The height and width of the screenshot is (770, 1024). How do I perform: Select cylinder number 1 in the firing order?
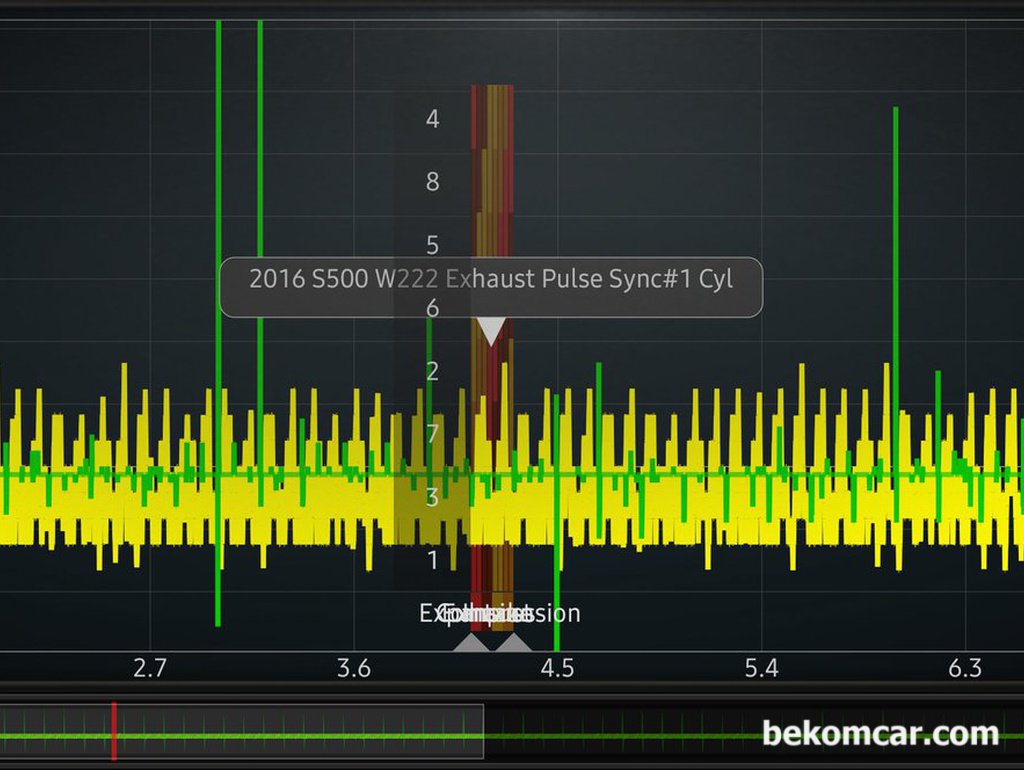tap(432, 560)
